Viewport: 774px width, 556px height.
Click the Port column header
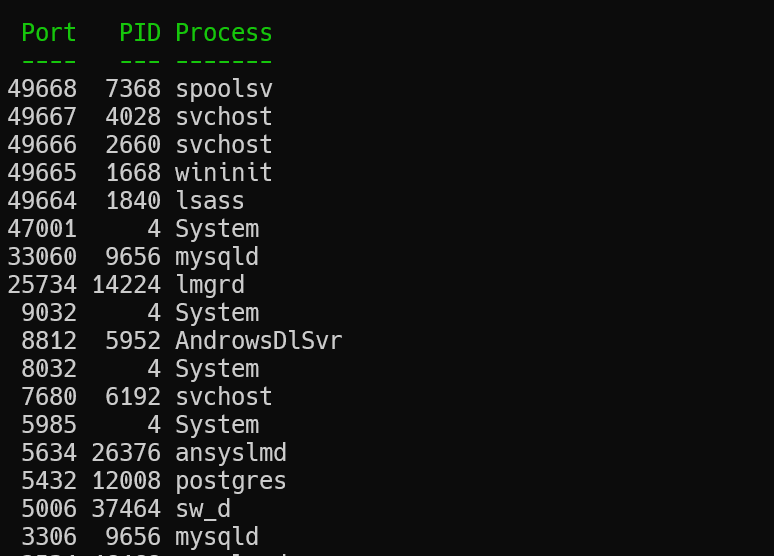point(49,33)
